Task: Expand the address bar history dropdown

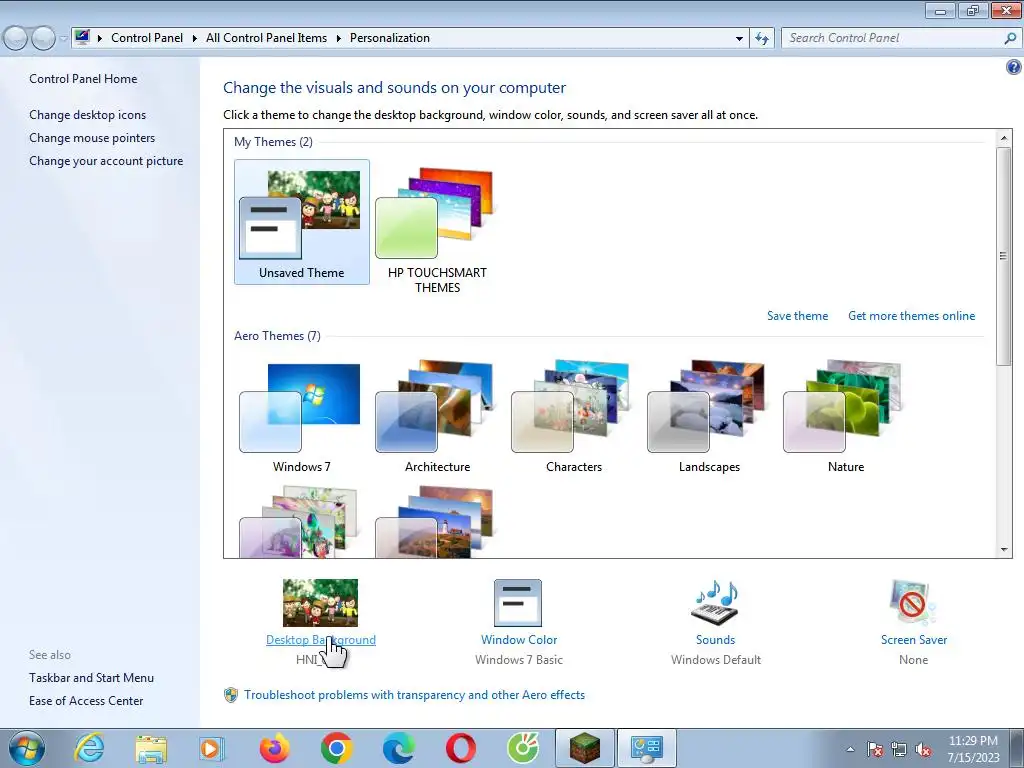Action: (x=739, y=39)
